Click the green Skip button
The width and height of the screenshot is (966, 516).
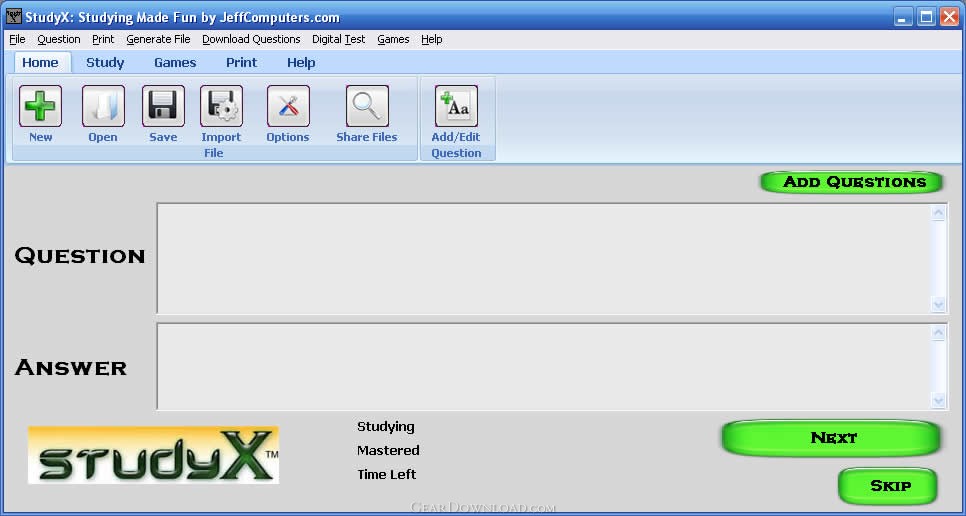888,486
